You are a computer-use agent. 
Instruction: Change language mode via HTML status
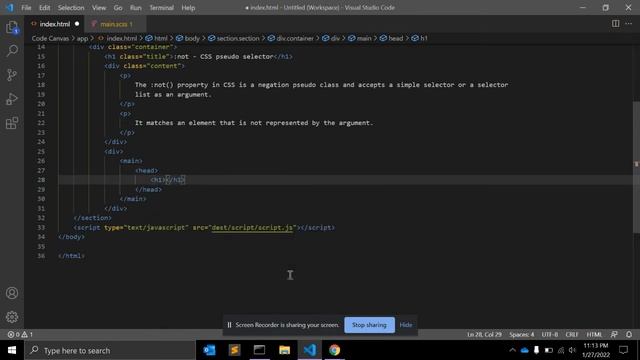point(594,334)
